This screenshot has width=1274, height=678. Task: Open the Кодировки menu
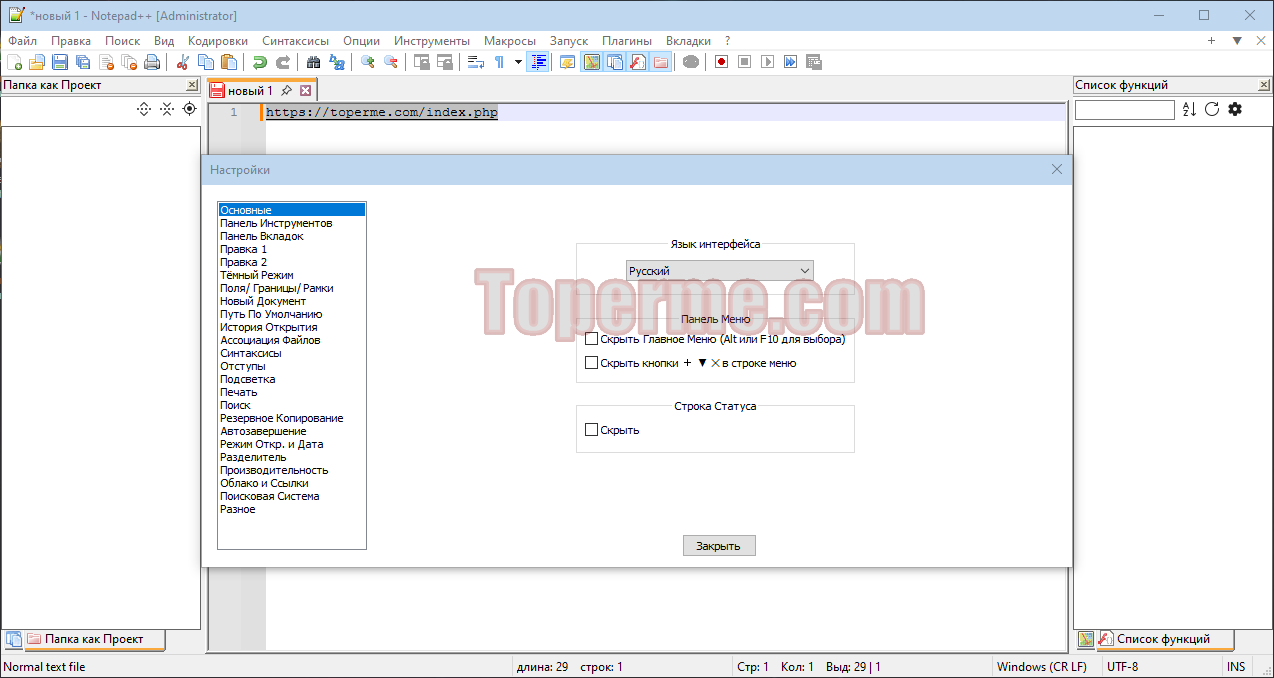click(x=218, y=41)
